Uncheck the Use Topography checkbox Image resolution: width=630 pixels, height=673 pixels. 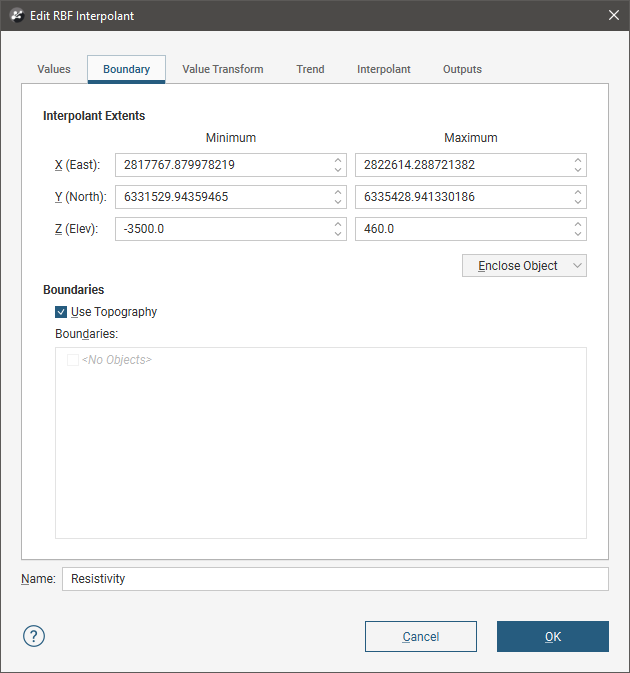pos(62,312)
